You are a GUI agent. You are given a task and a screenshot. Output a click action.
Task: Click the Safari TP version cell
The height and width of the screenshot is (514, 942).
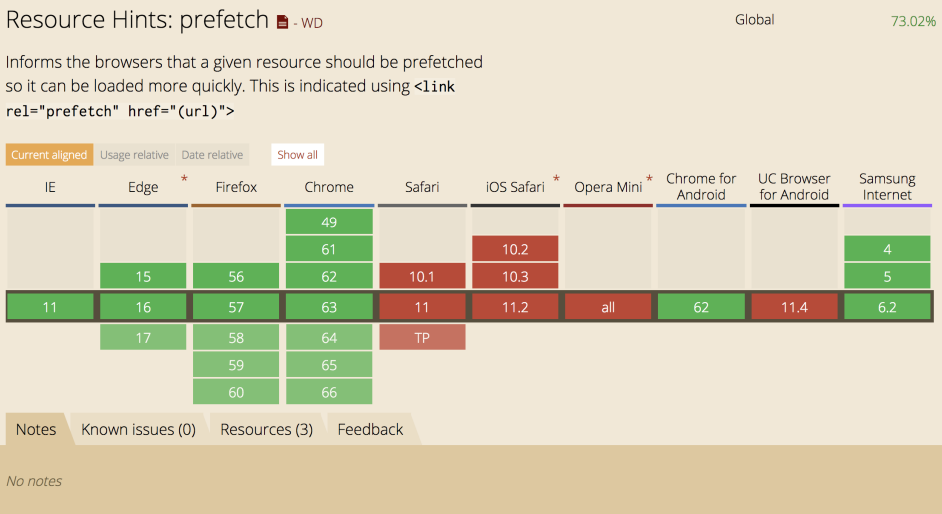point(422,338)
